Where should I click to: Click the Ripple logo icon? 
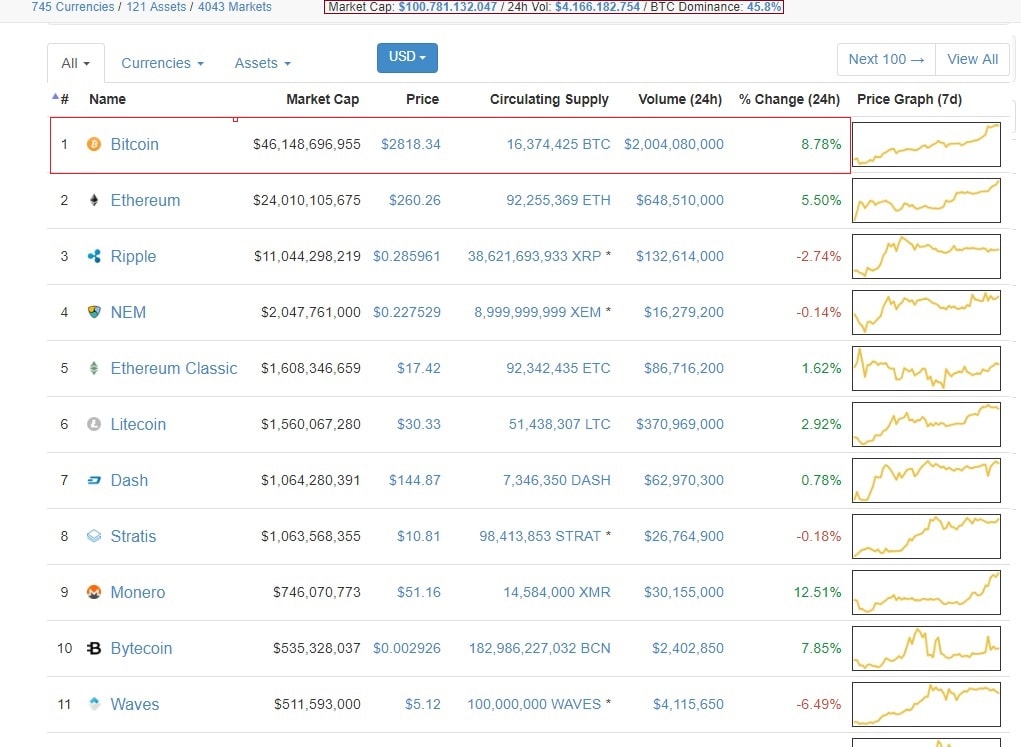[94, 256]
